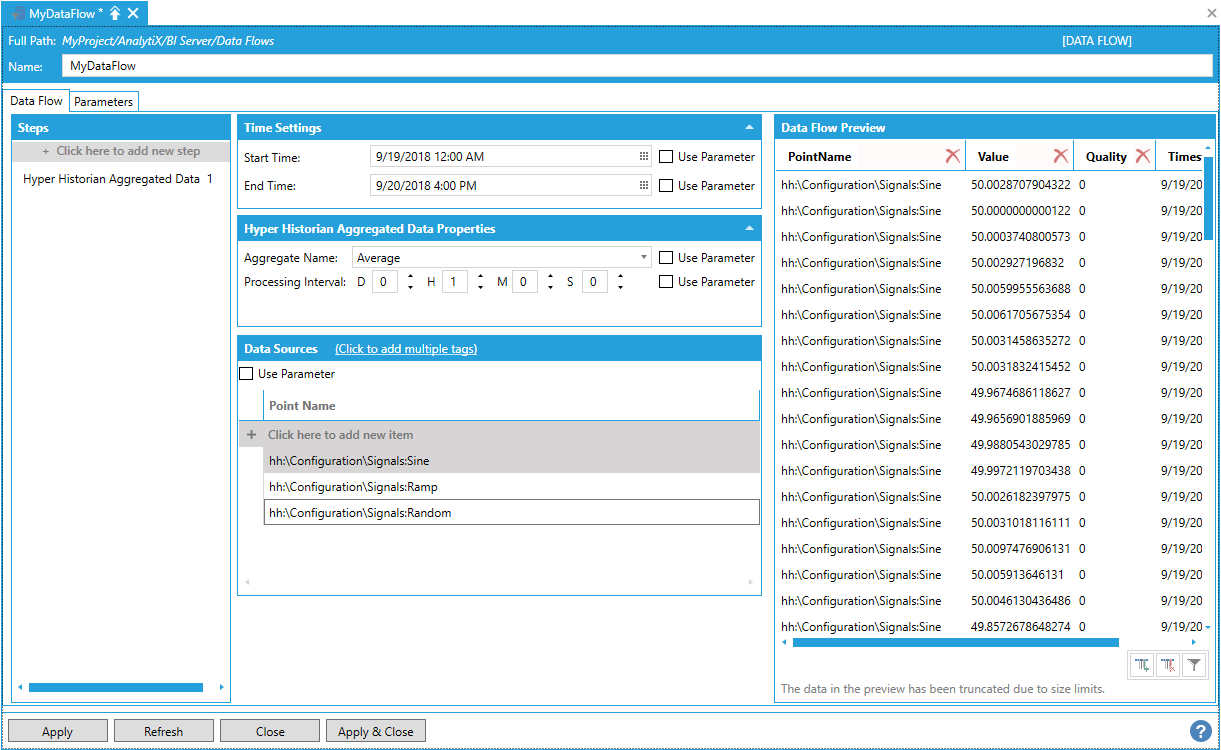The height and width of the screenshot is (750, 1221).
Task: Enable Use Parameter for End Time
Action: [666, 186]
